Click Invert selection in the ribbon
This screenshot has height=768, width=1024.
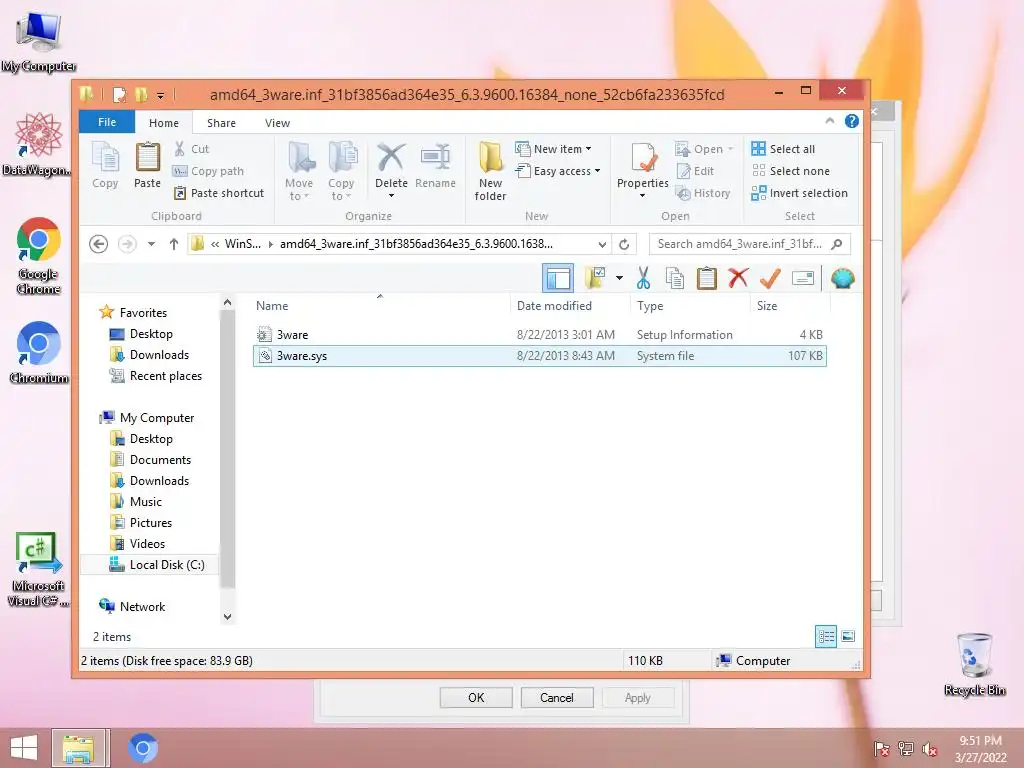point(799,193)
